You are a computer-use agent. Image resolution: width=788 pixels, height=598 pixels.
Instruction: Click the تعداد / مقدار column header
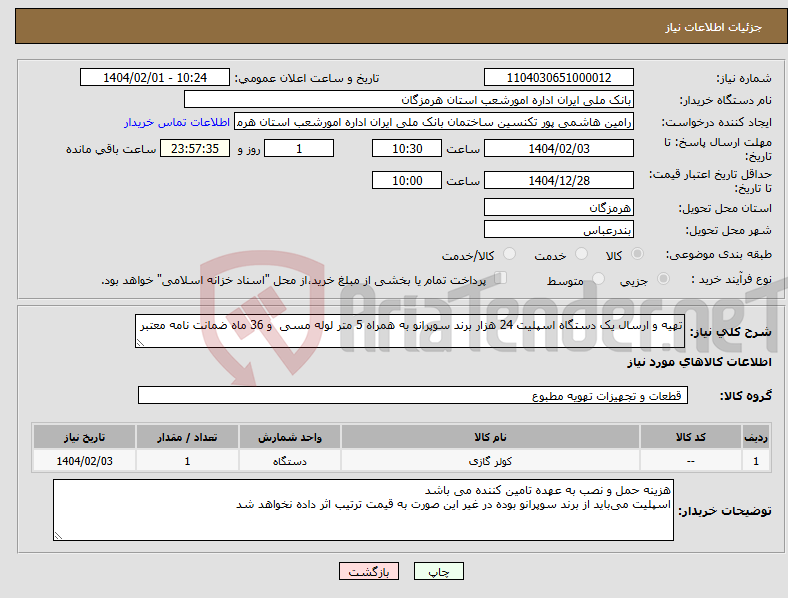coord(187,437)
